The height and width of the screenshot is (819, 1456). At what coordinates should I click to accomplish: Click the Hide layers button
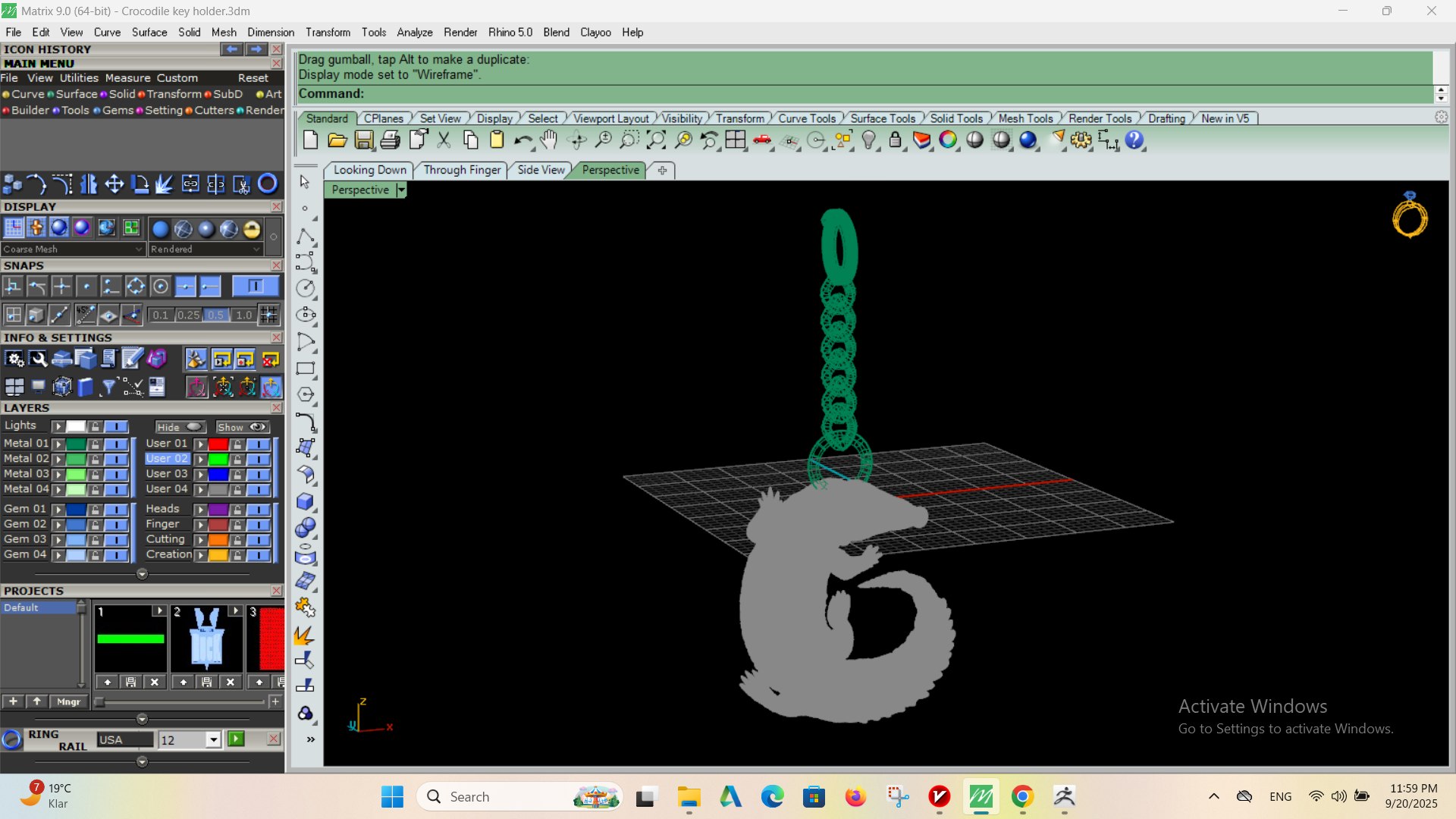click(180, 427)
